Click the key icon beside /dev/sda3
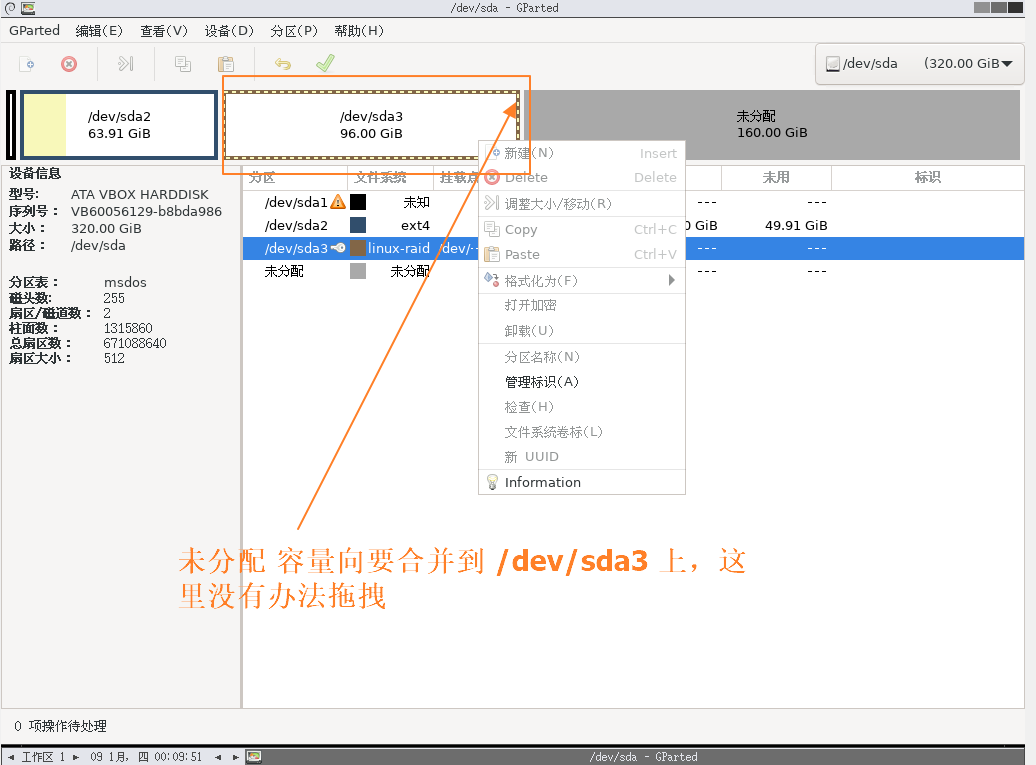Viewport: 1036px width, 765px height. [338, 248]
